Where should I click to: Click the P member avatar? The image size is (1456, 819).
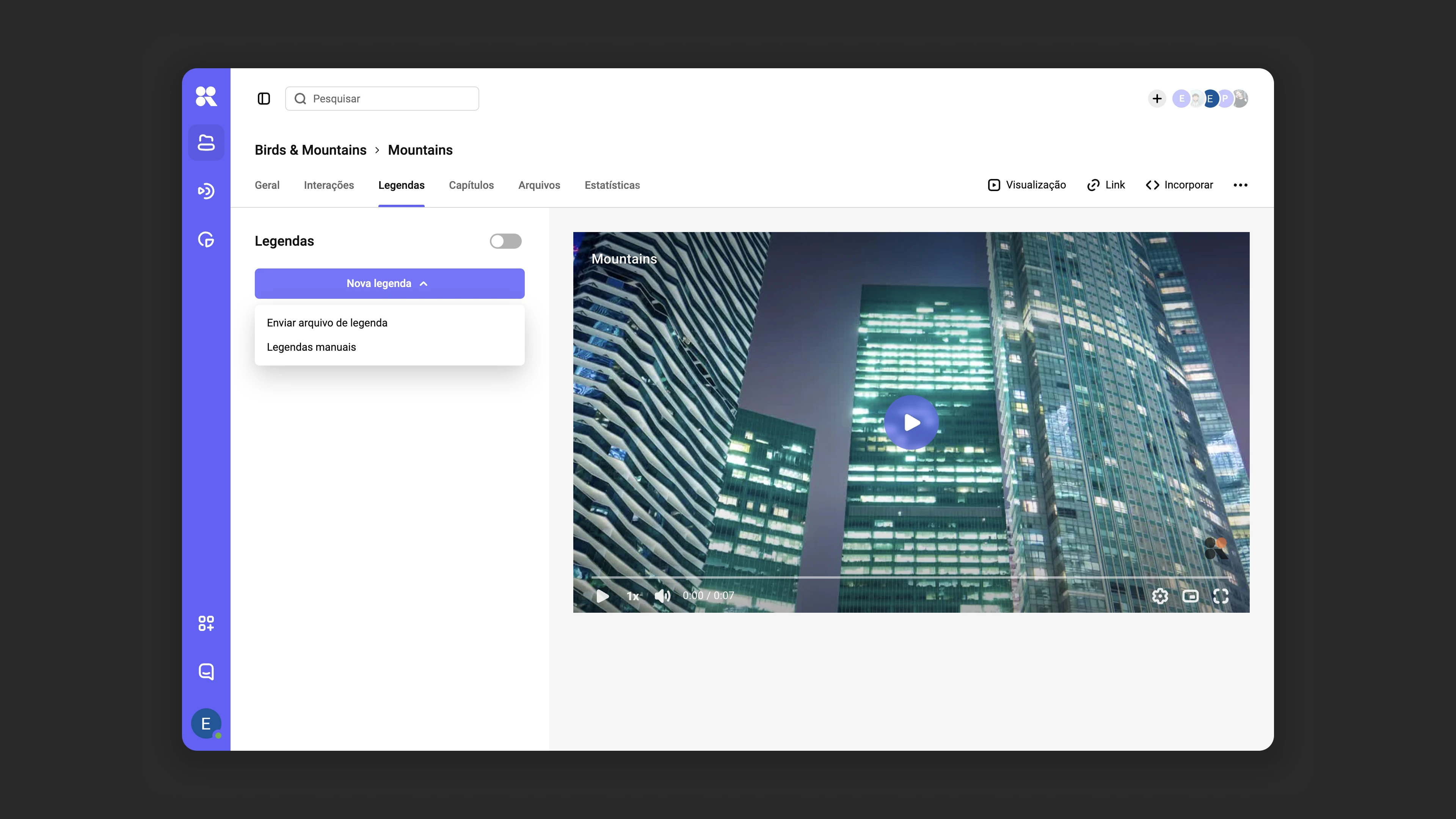tap(1225, 99)
